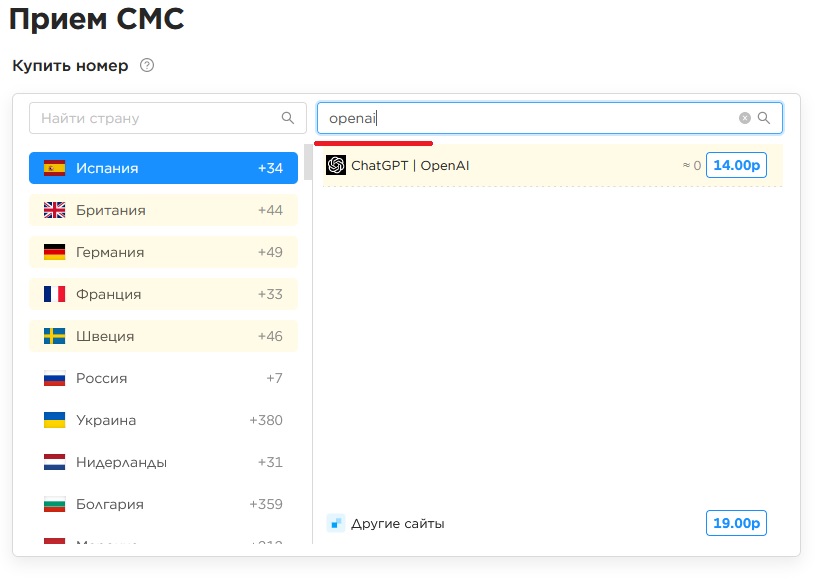The image size is (815, 580).
Task: Buy other sites number for 19.00р
Action: coord(736,523)
